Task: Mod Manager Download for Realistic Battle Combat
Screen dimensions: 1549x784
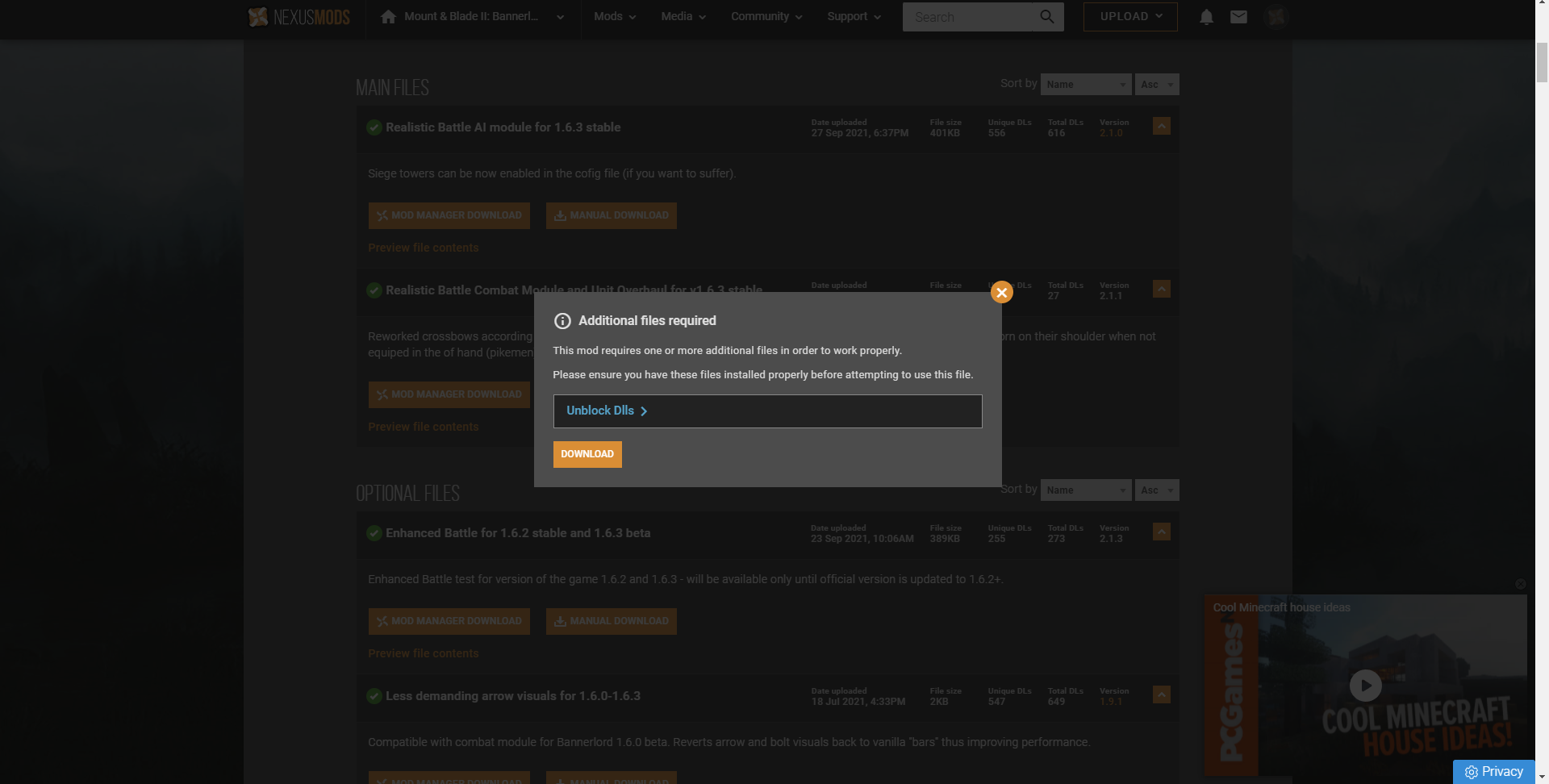Action: click(x=449, y=394)
